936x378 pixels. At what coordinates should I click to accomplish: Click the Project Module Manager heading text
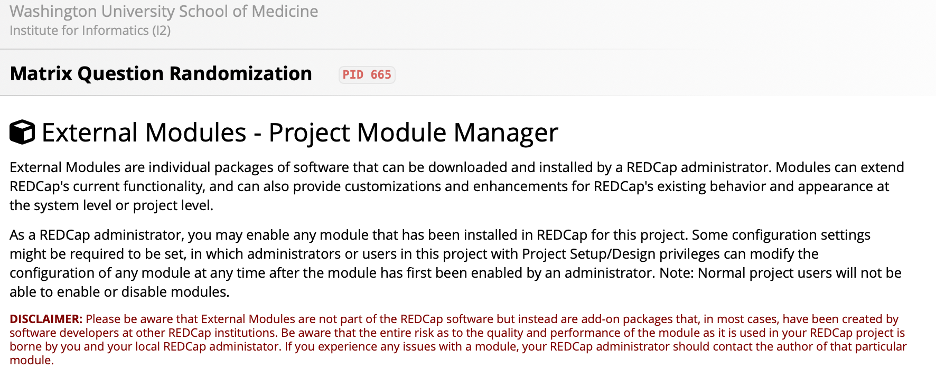[413, 133]
